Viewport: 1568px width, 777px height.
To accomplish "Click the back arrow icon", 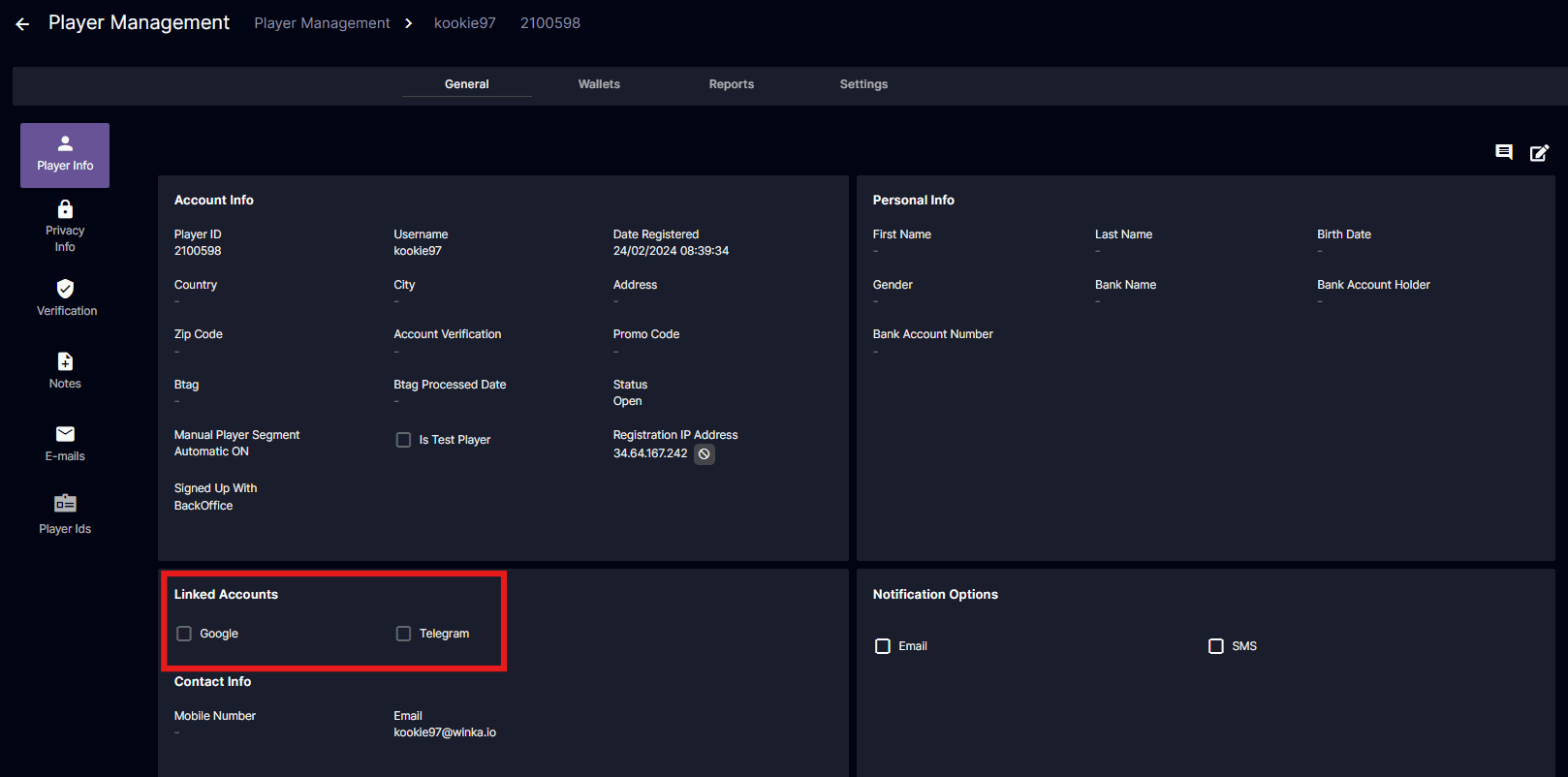I will (x=22, y=24).
